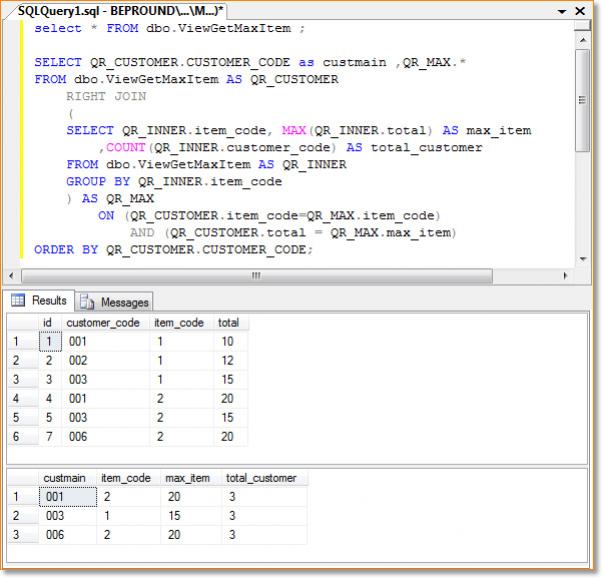
Task: Select the SQLQuery1.sql document tab
Action: pyautogui.click(x=120, y=9)
